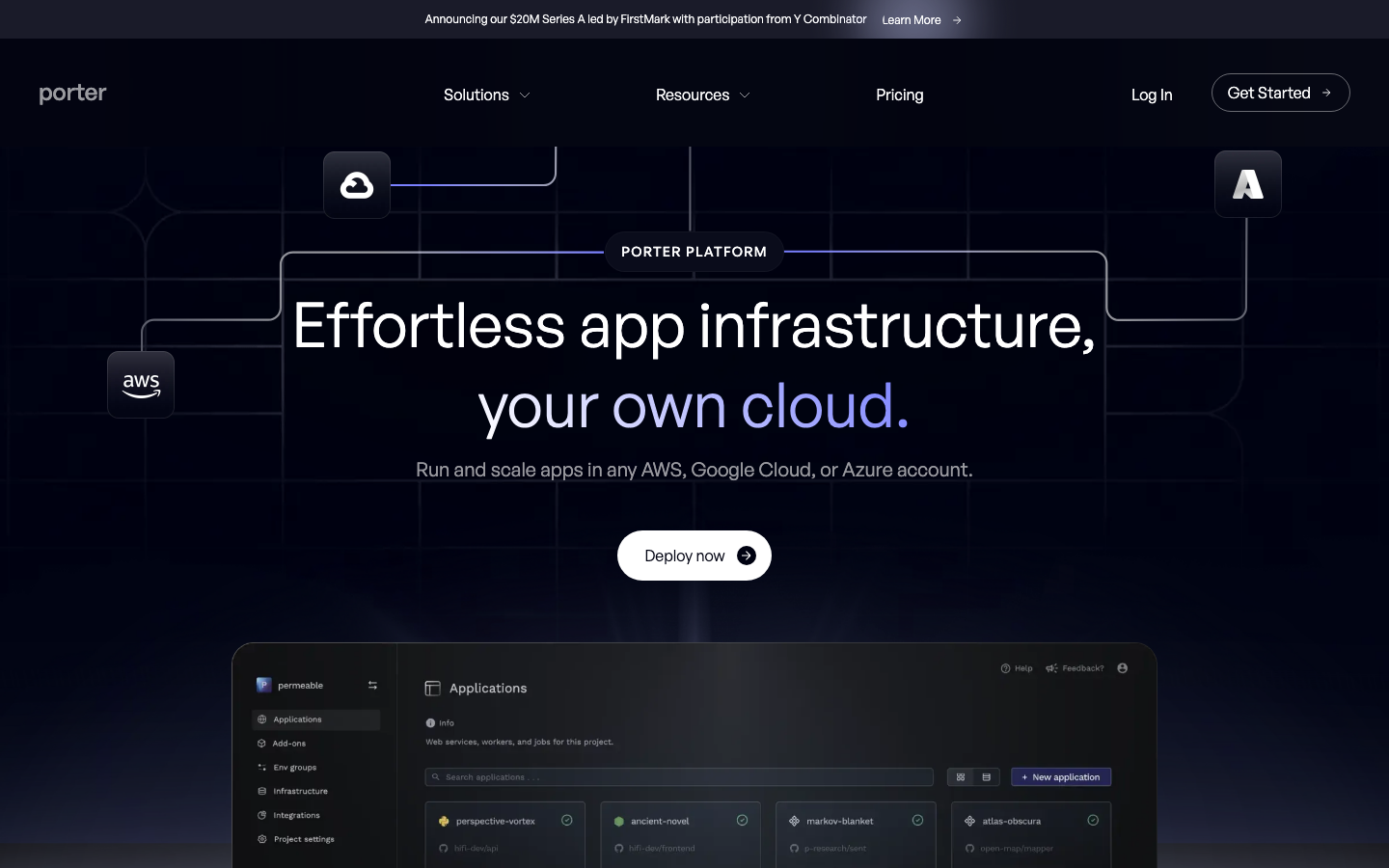The image size is (1389, 868).
Task: Open the perspective-vortex application card
Action: [505, 835]
